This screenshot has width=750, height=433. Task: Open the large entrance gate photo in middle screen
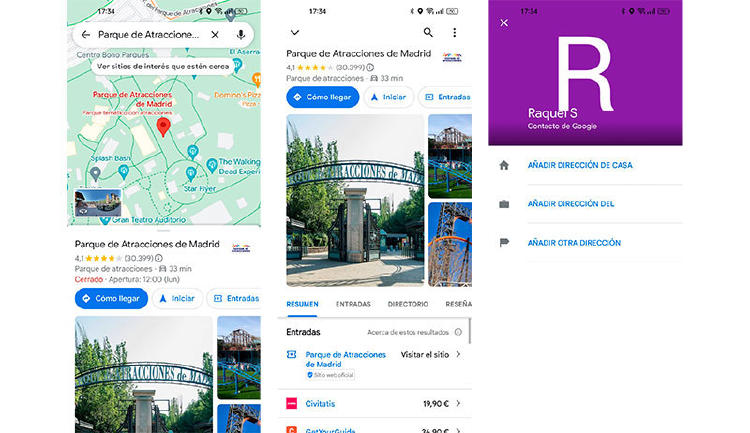pyautogui.click(x=355, y=200)
